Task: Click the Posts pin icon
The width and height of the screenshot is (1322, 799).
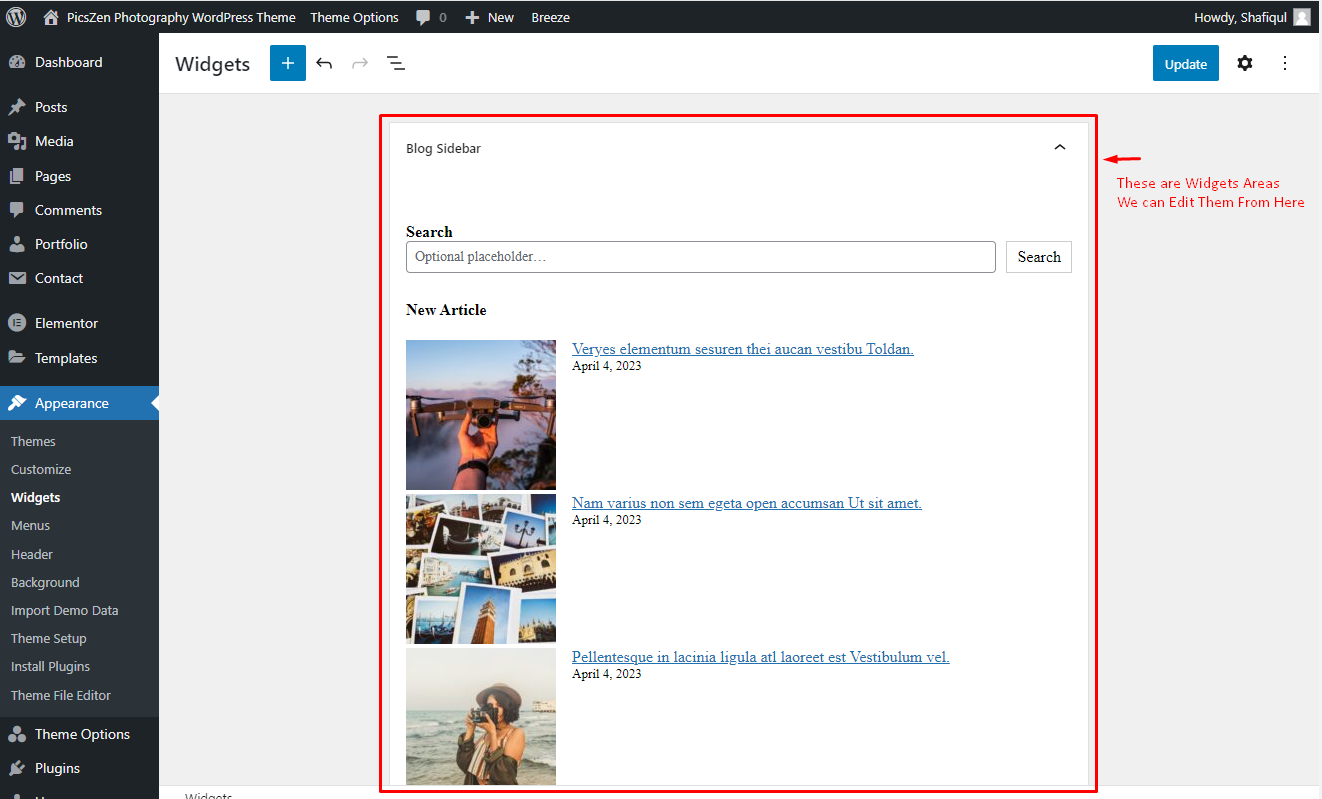Action: pos(17,107)
